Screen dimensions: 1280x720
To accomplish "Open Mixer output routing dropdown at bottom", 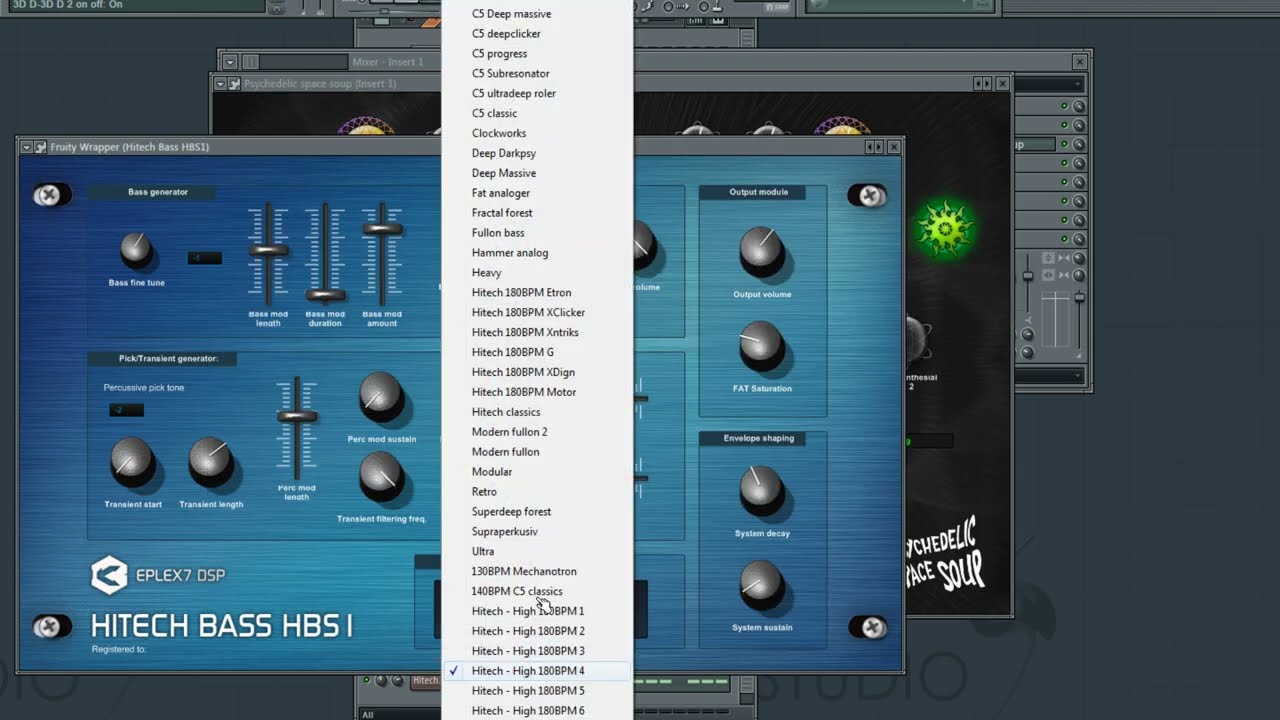I will point(1048,376).
